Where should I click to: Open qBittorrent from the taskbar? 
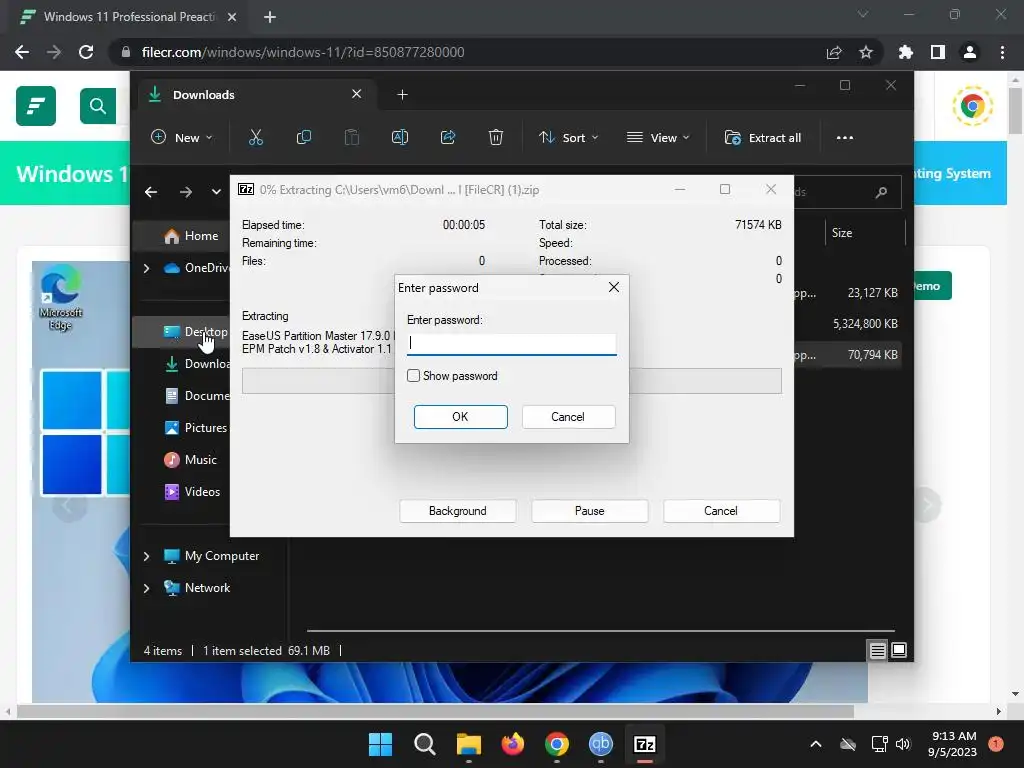pos(601,744)
